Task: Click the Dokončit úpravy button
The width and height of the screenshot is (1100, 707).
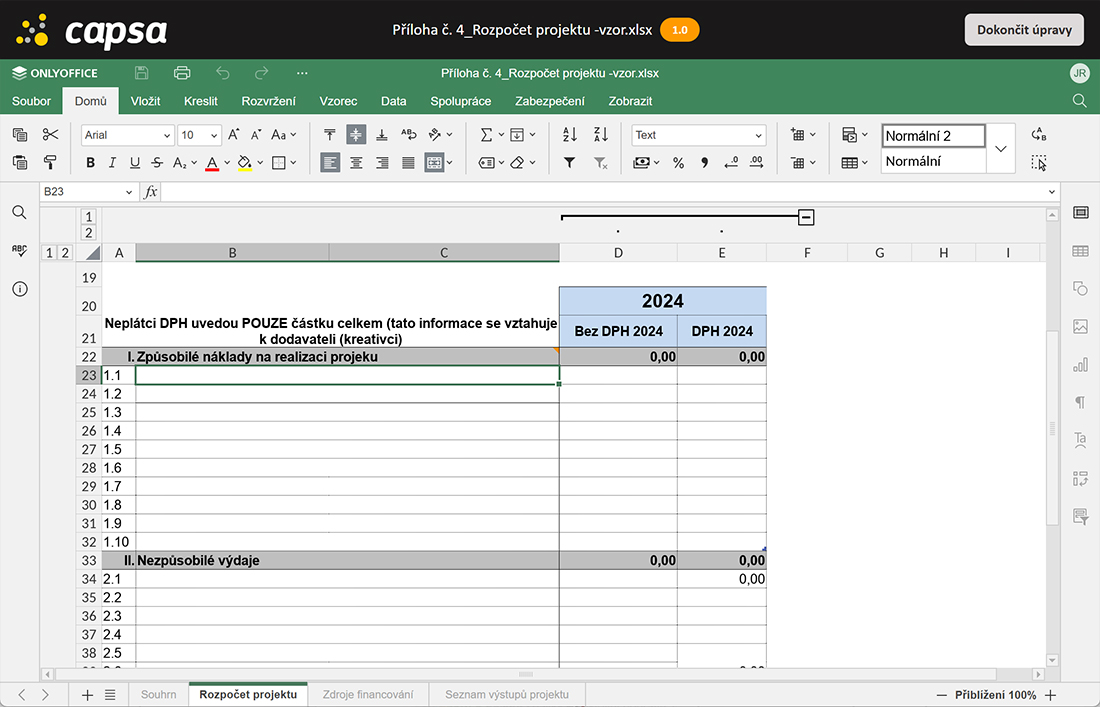Action: click(x=1024, y=29)
